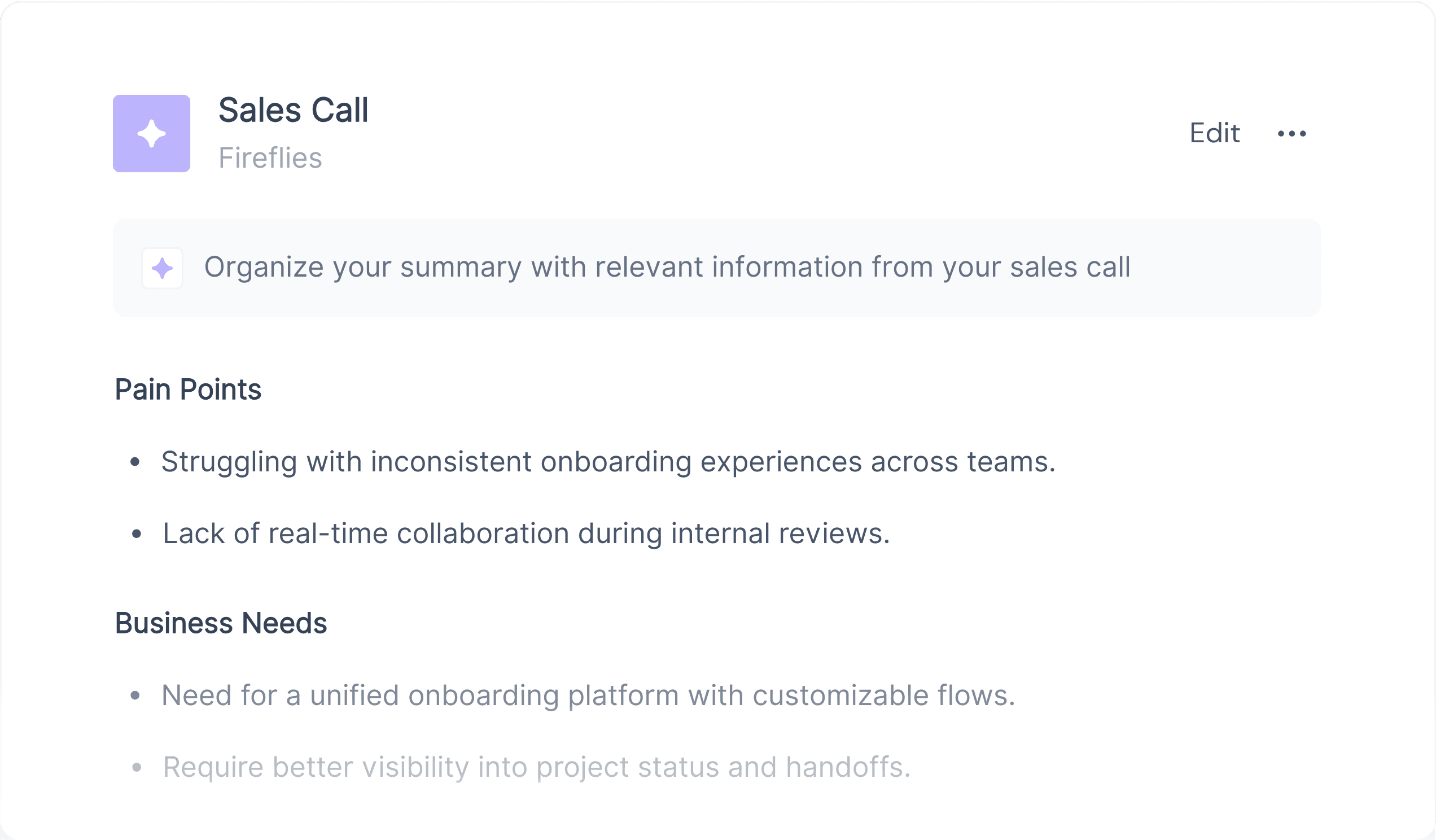Open the three-dot more options menu

tap(1292, 134)
